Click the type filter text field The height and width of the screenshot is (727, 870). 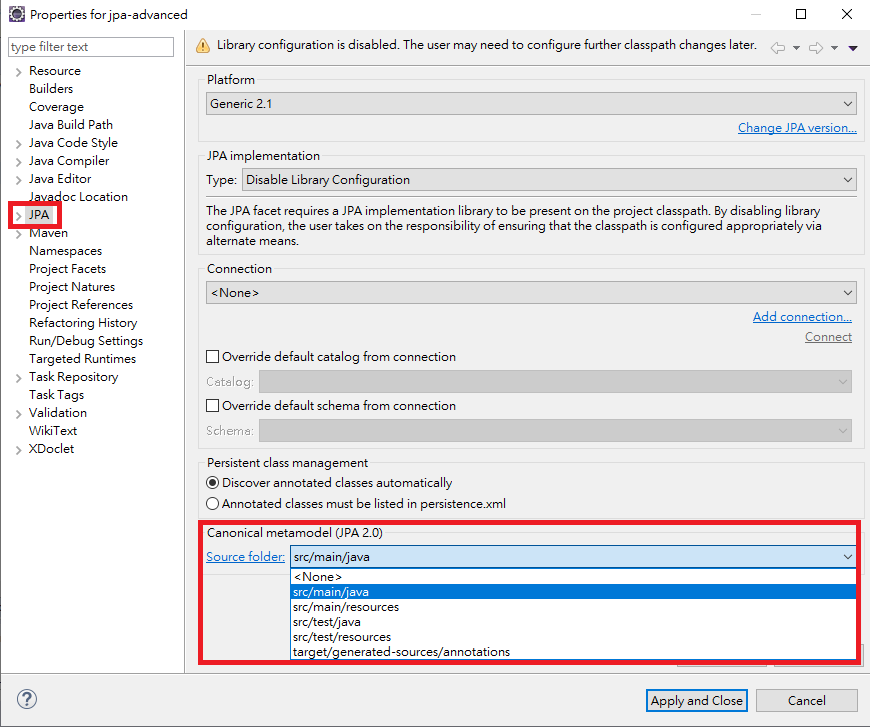coord(91,47)
